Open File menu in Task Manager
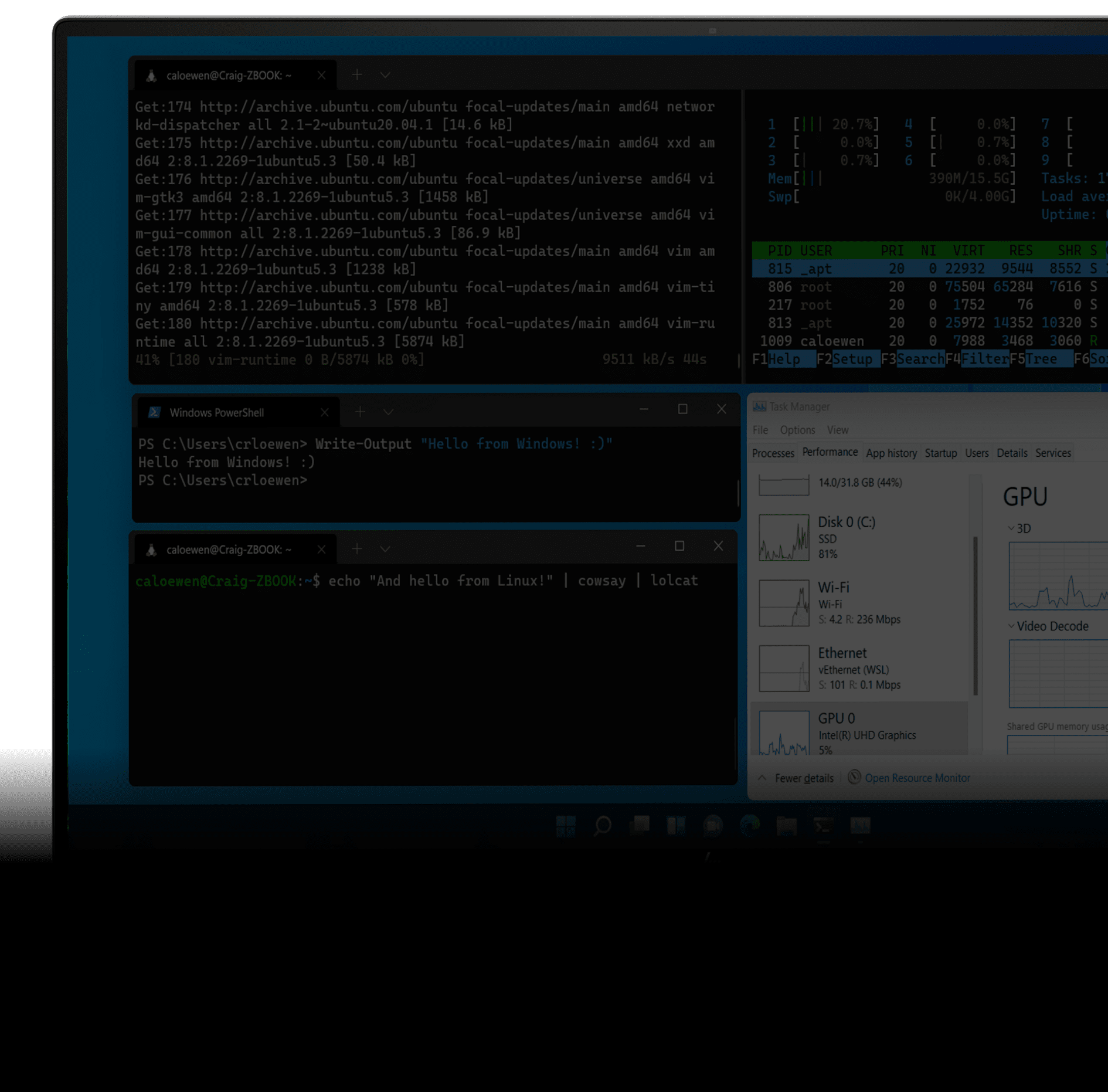The height and width of the screenshot is (1092, 1108). 760,430
